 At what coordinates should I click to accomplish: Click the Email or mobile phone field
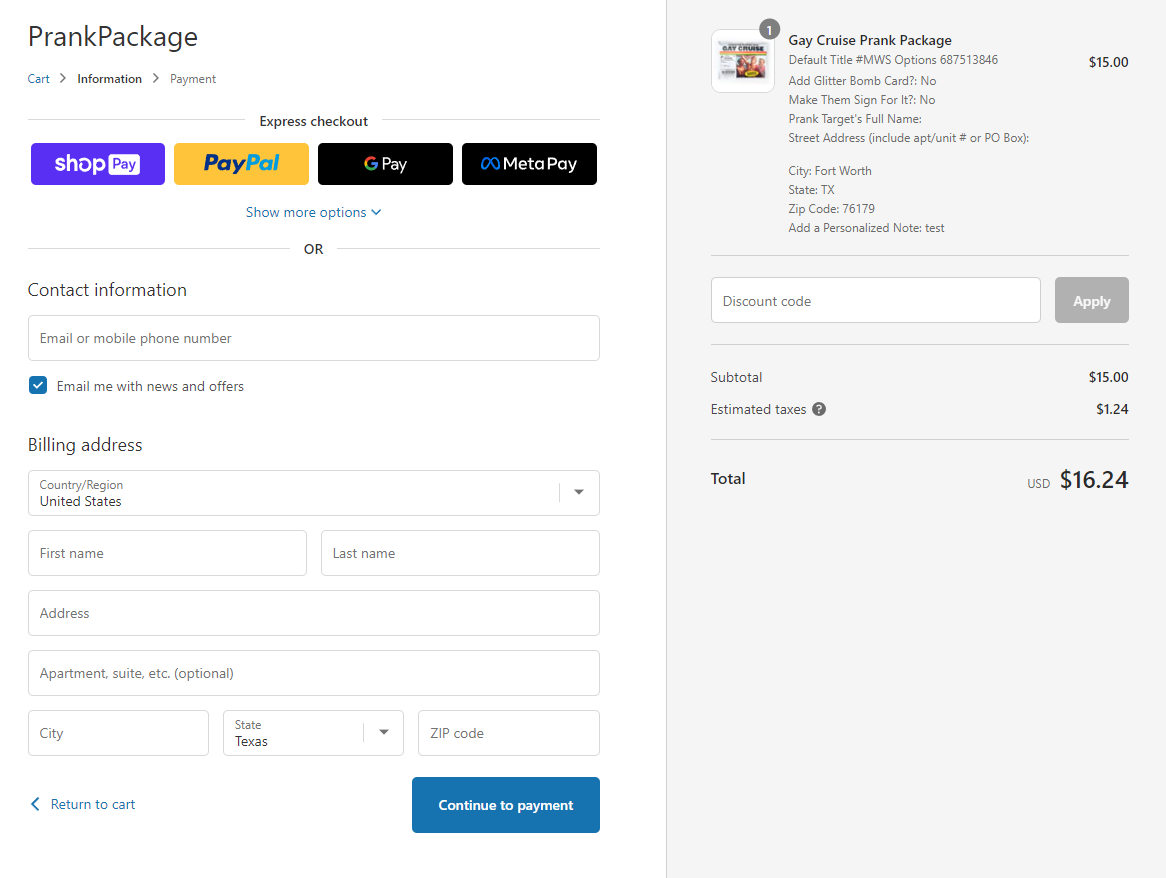point(313,338)
